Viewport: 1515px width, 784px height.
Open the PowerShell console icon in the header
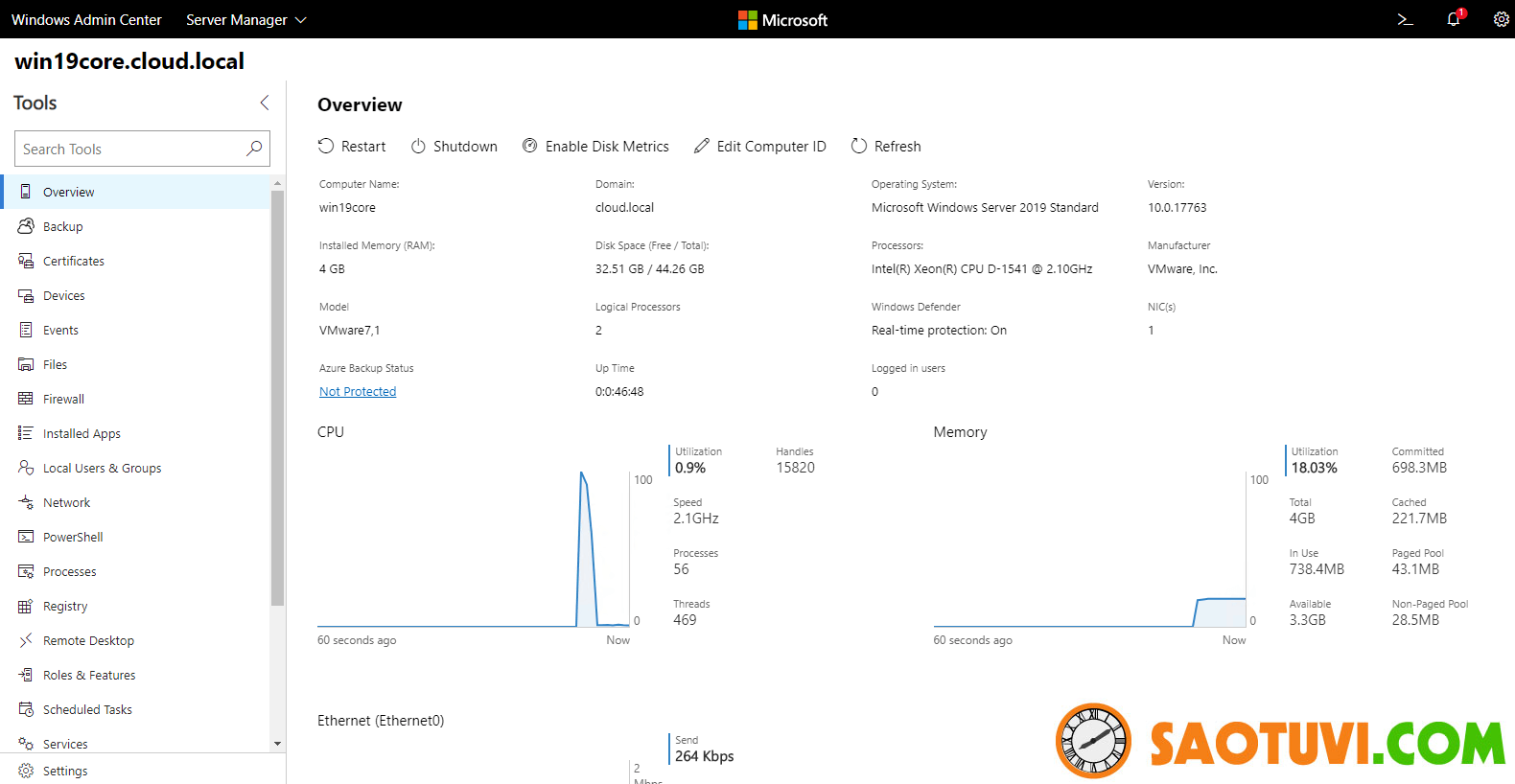(1405, 19)
